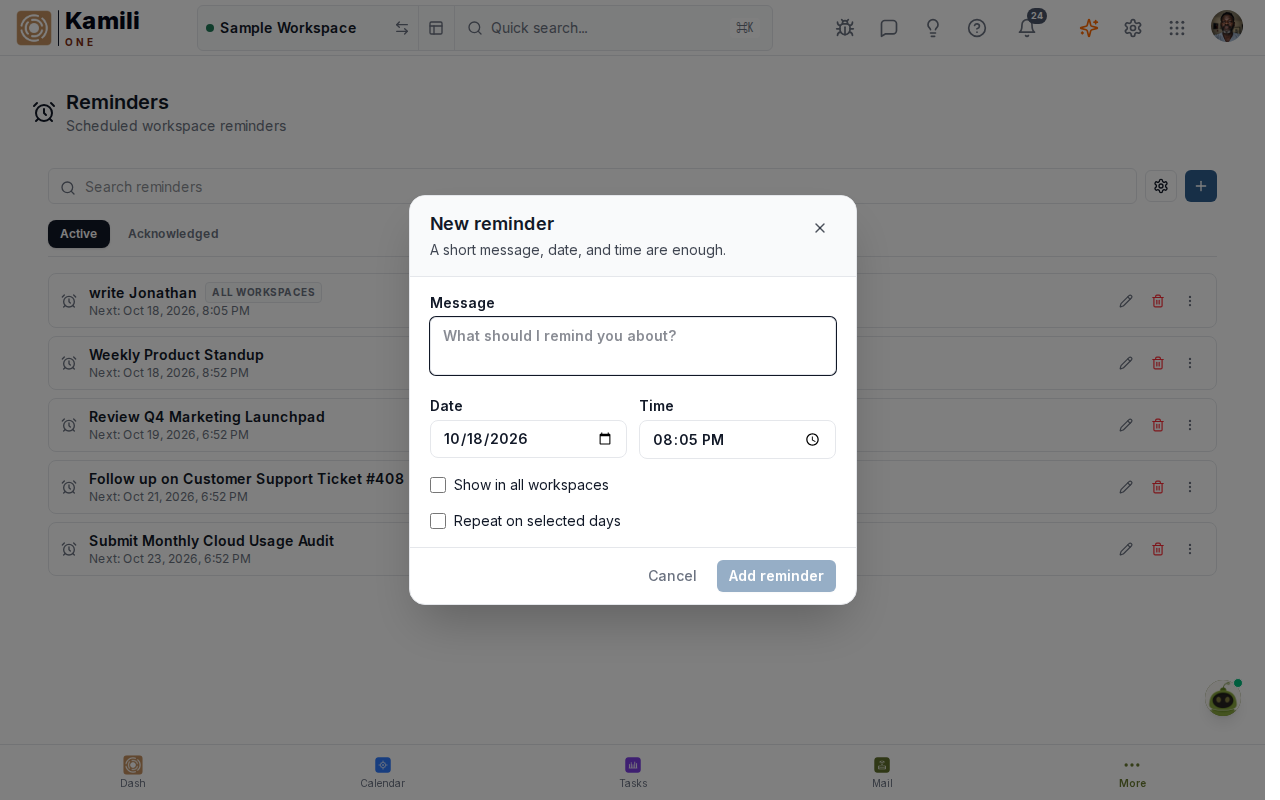
Task: Click the Add reminder button
Action: pyautogui.click(x=776, y=576)
